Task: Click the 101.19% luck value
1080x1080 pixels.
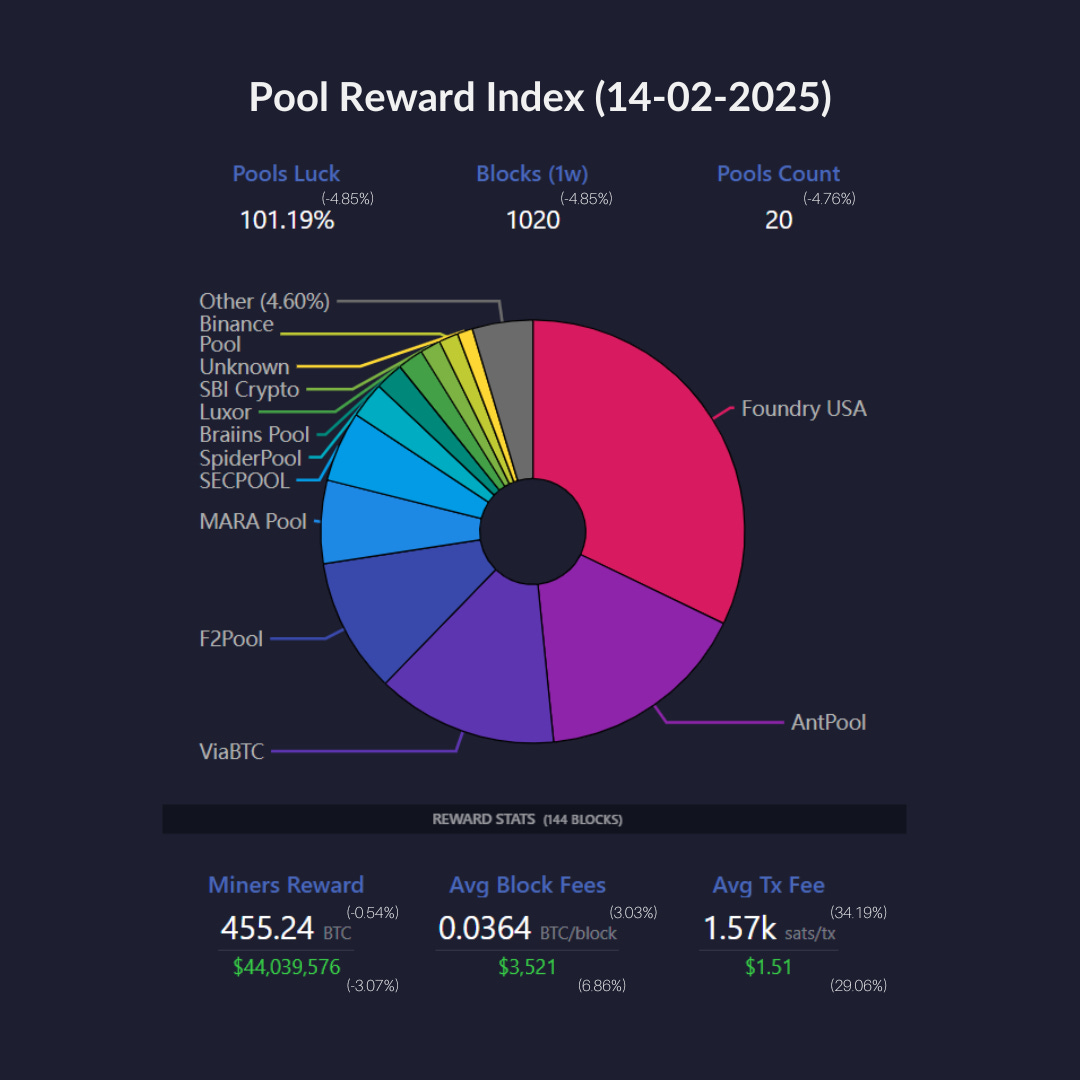Action: 287,220
